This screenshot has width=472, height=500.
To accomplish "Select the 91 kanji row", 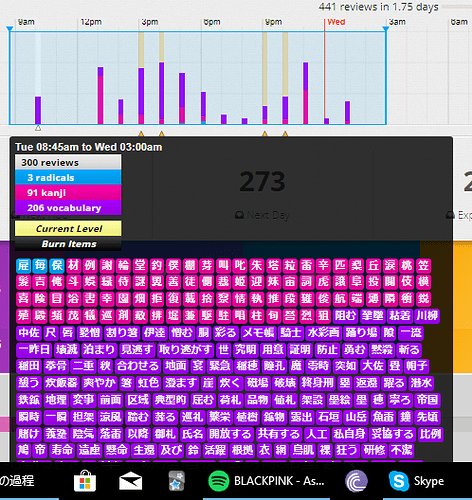I will [68, 193].
